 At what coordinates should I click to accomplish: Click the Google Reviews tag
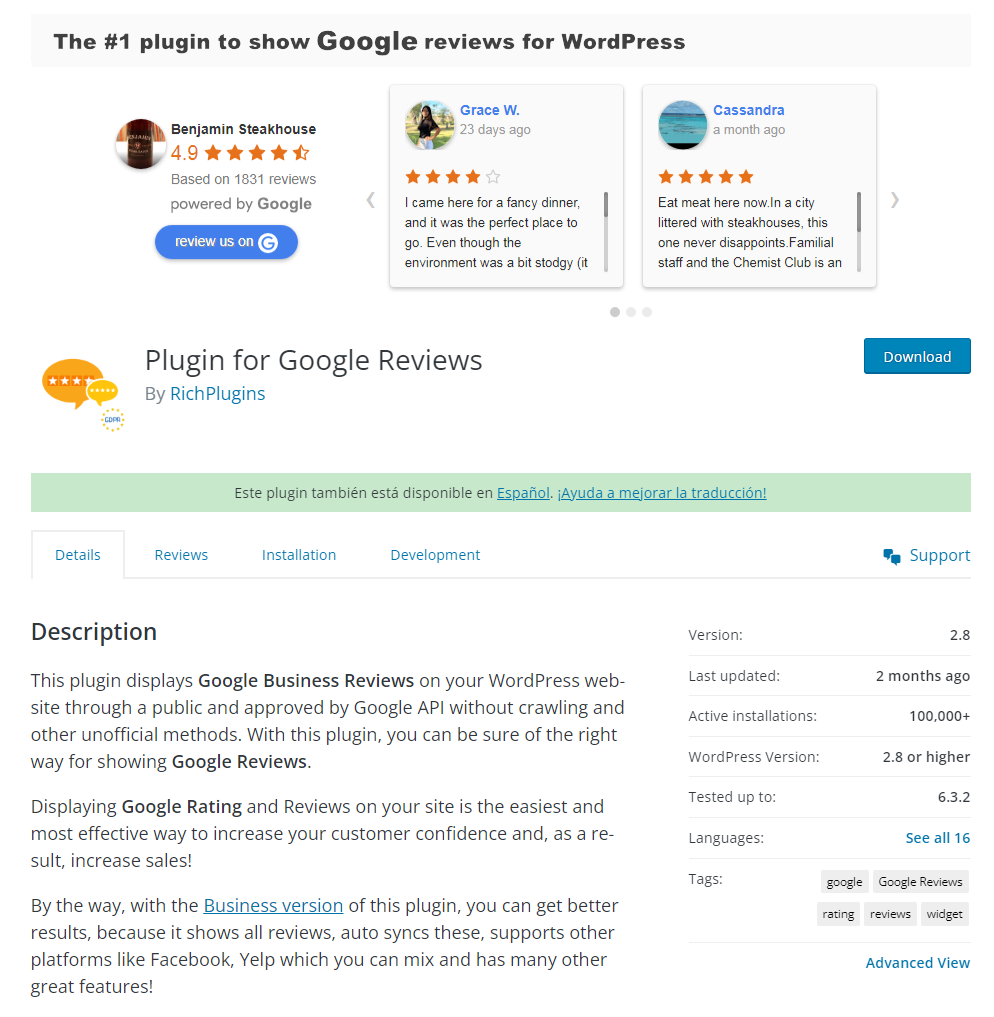tap(920, 882)
